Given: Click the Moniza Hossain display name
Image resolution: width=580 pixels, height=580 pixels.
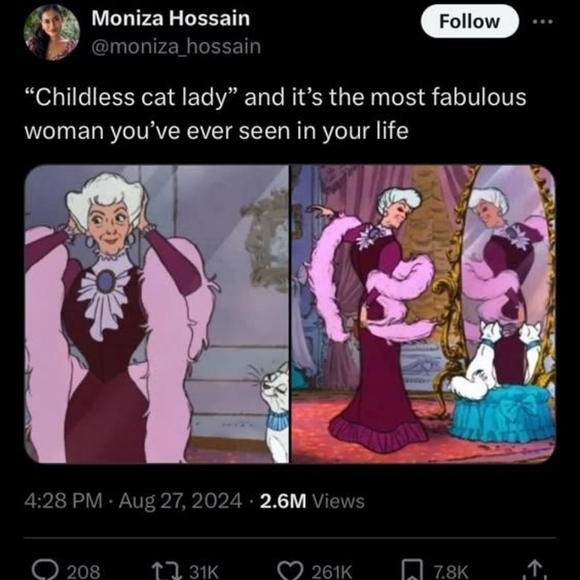Looking at the screenshot, I should click(171, 18).
